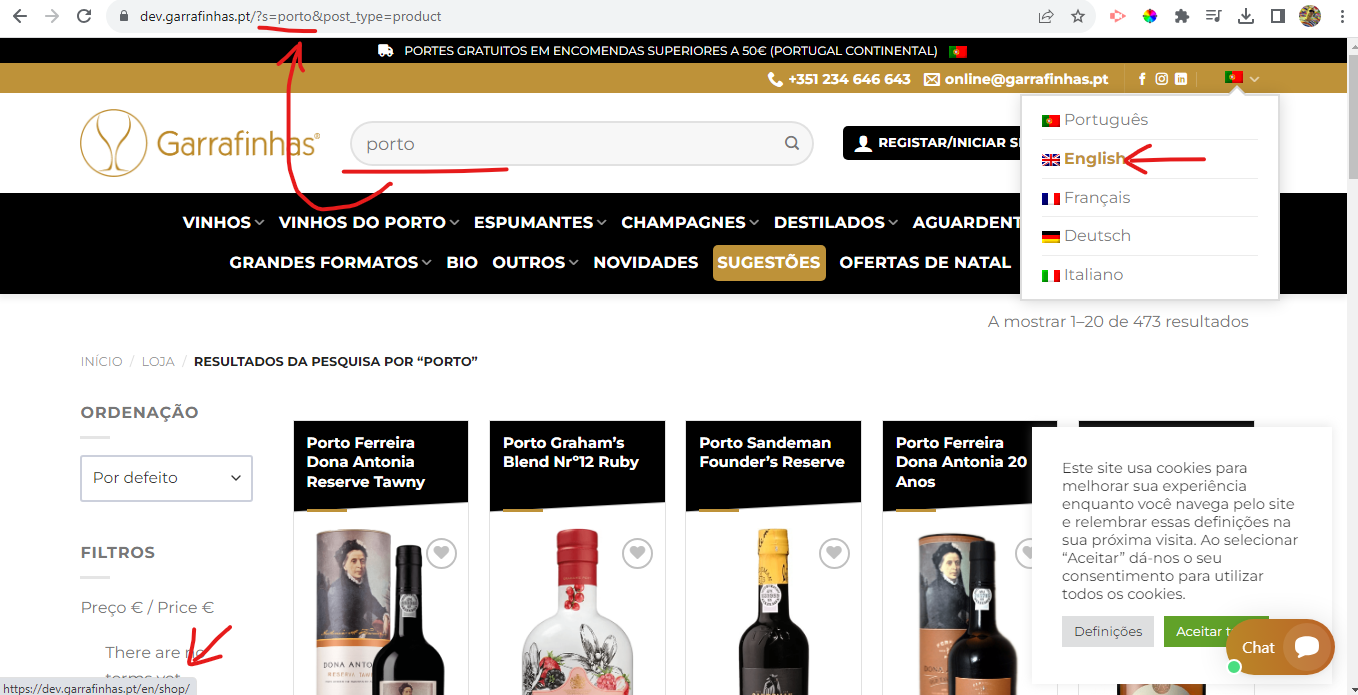Visit the Garrafinhas LinkedIn page

(1181, 79)
